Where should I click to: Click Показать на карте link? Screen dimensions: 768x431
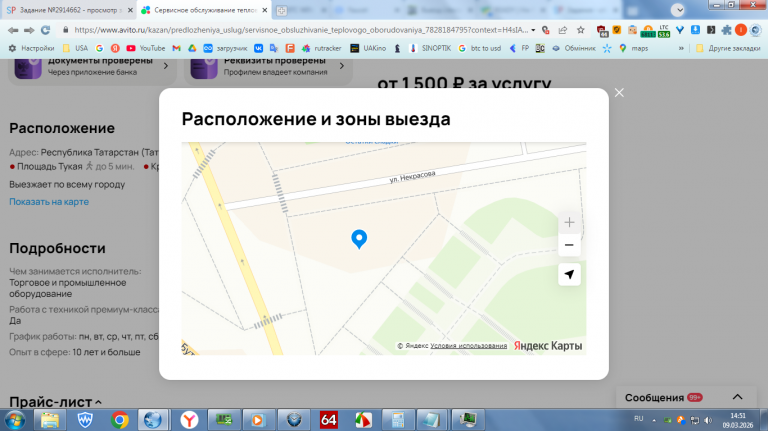(x=49, y=202)
